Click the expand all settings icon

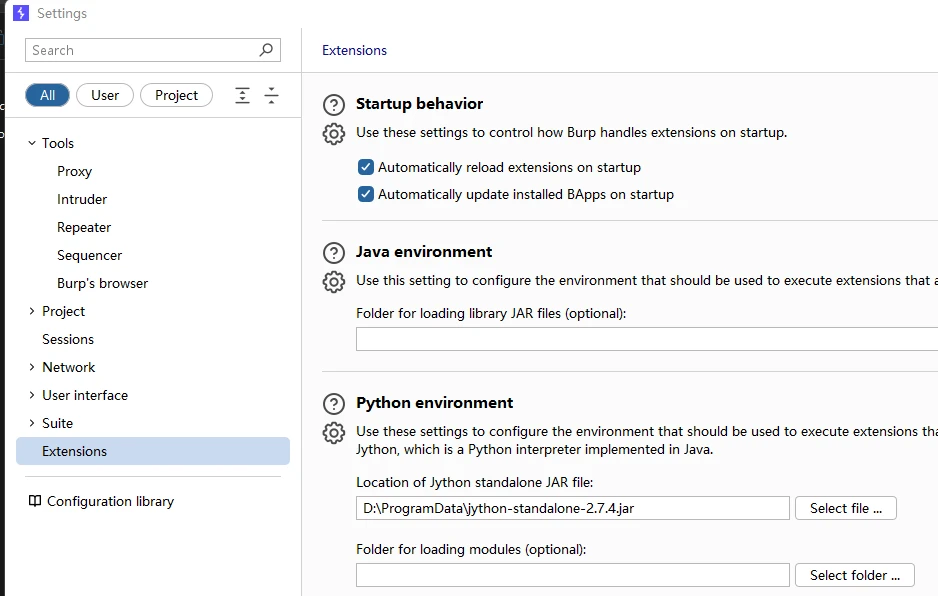coord(242,95)
